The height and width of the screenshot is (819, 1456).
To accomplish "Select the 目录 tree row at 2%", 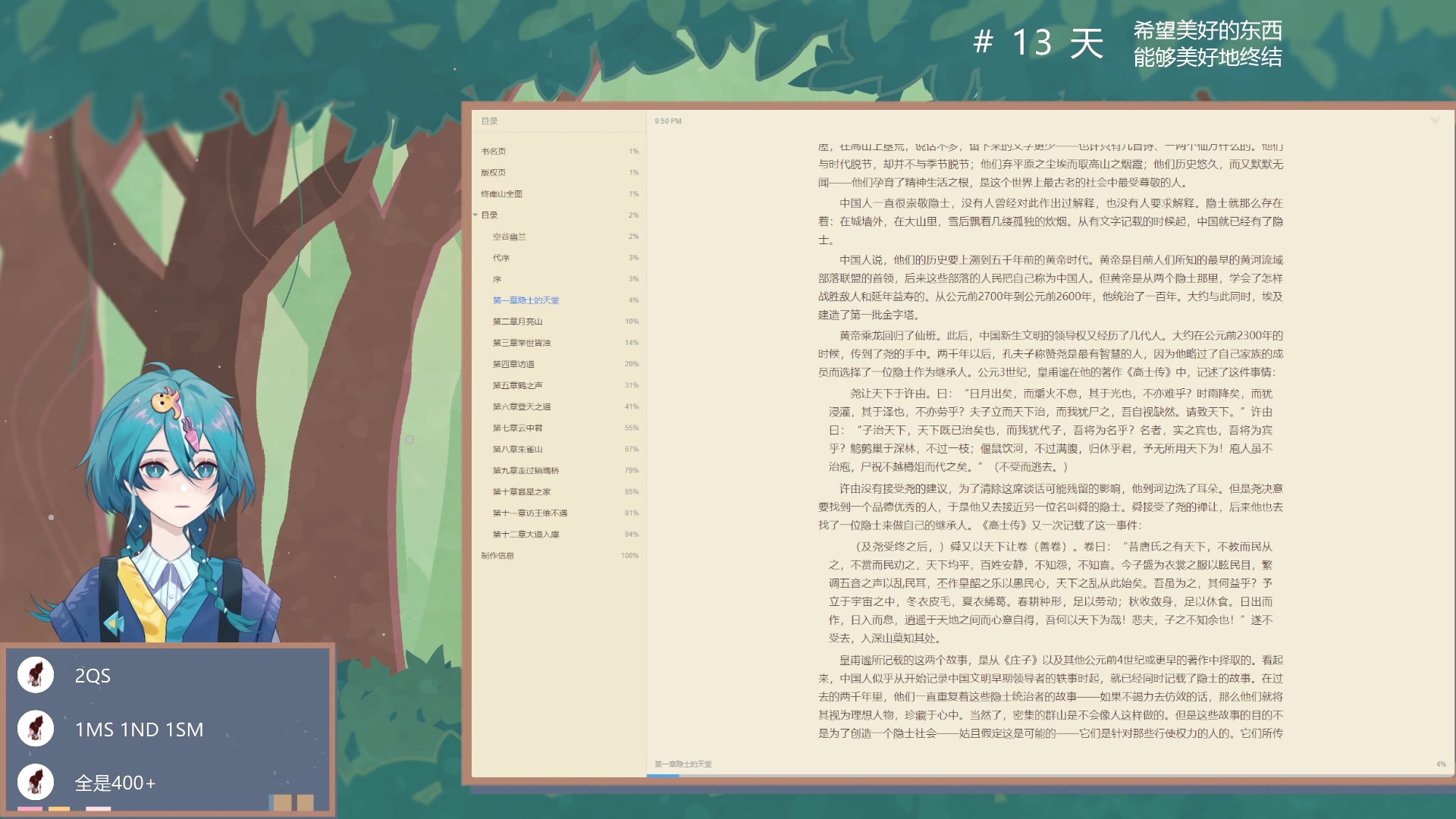I will tap(559, 215).
